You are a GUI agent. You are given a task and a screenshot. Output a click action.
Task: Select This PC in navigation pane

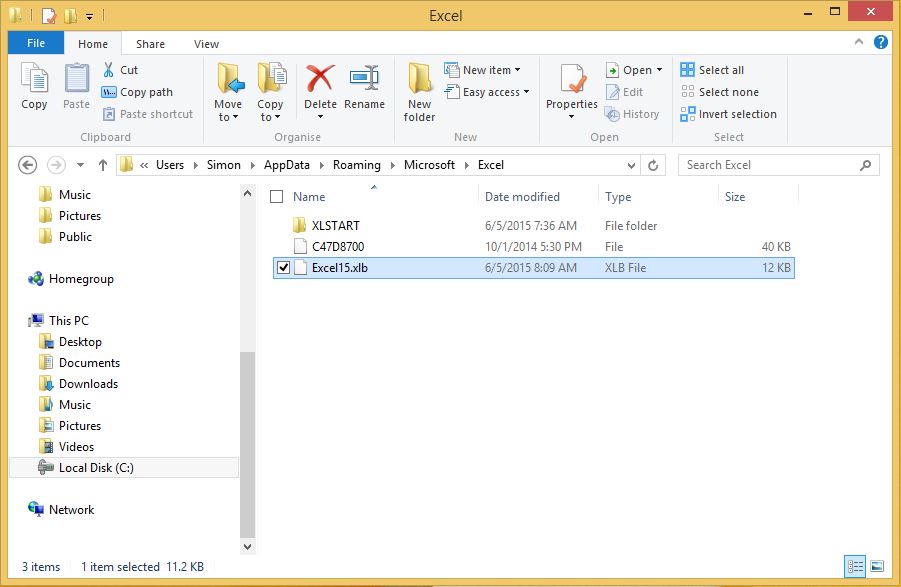click(x=59, y=320)
